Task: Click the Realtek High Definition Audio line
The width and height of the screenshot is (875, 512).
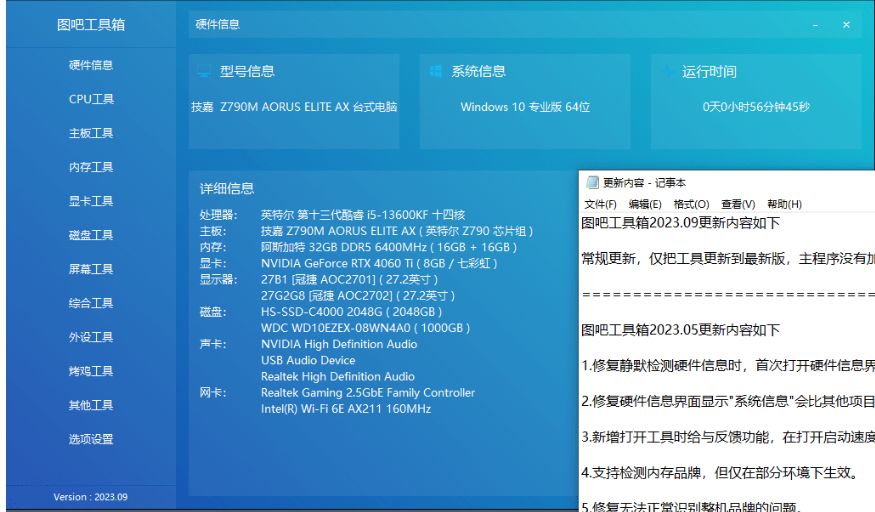Action: pyautogui.click(x=338, y=376)
